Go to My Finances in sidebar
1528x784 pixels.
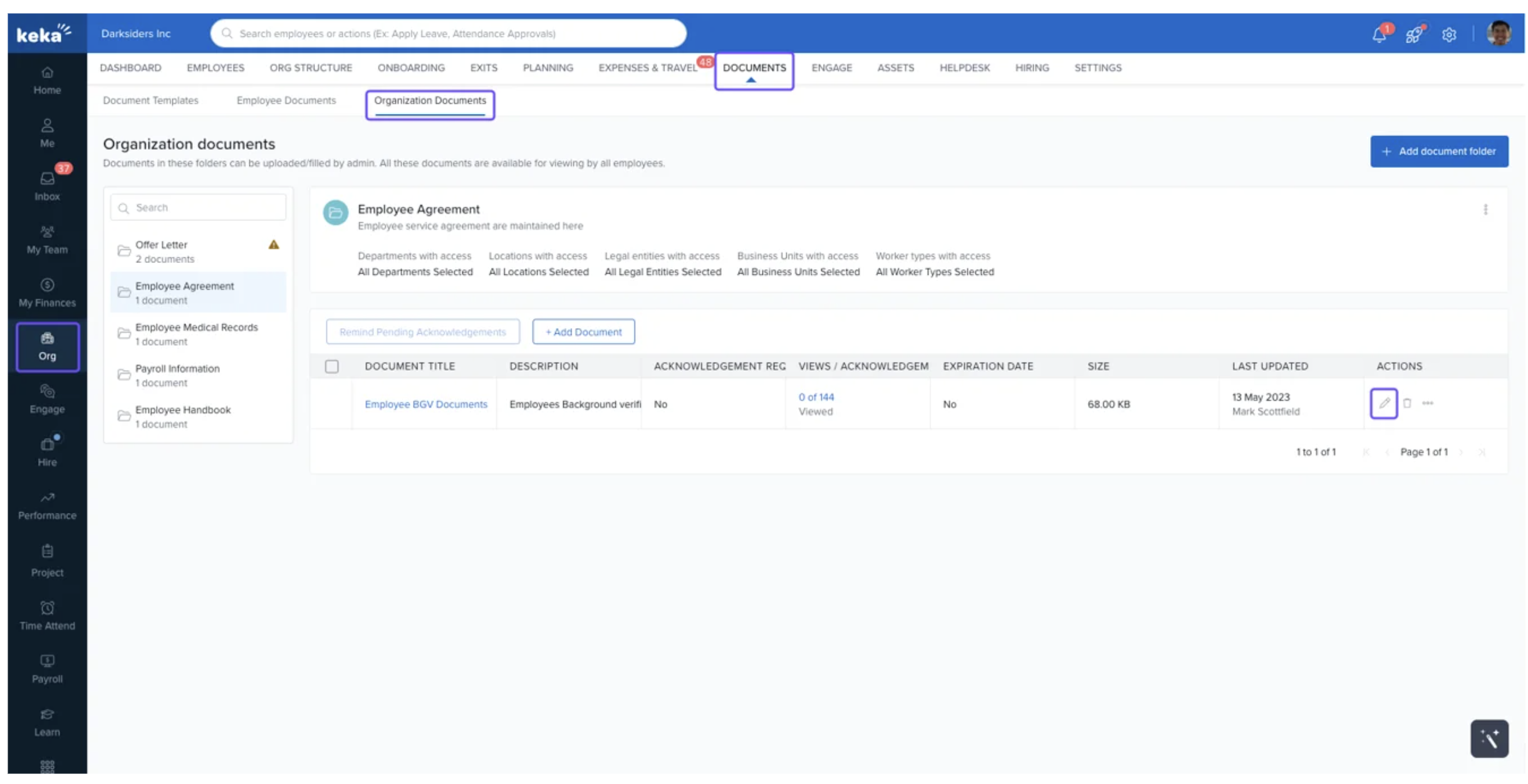point(47,292)
